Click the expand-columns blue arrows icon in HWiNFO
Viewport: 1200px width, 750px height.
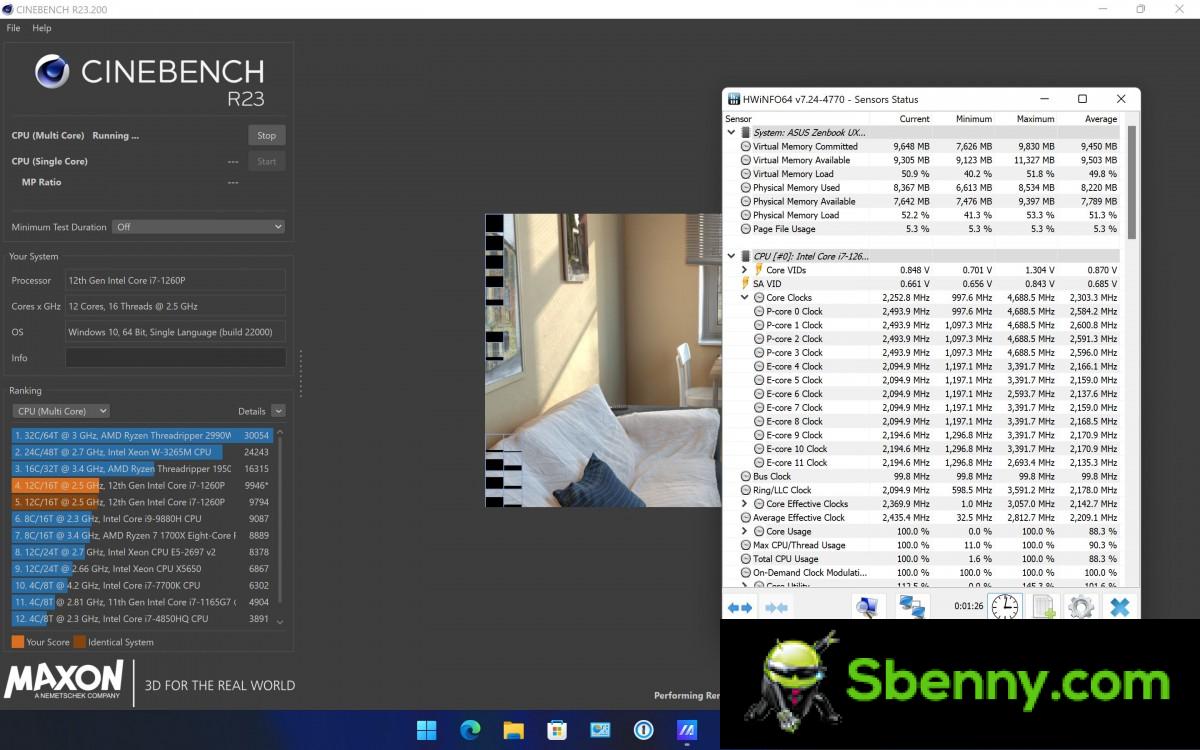tap(740, 607)
